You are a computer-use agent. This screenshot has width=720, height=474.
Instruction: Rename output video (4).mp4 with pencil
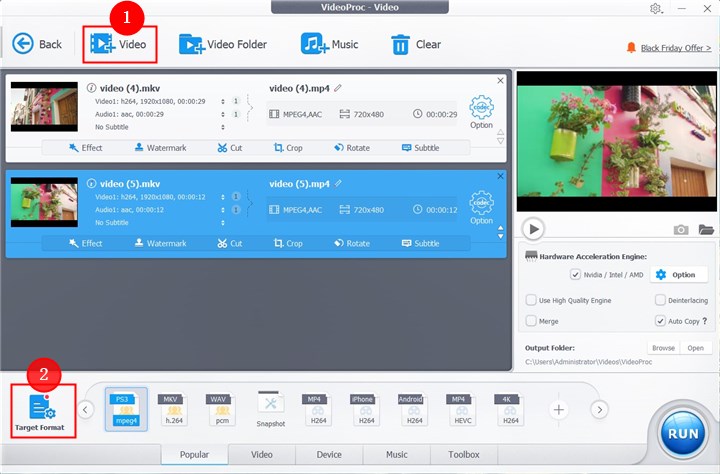click(x=338, y=88)
